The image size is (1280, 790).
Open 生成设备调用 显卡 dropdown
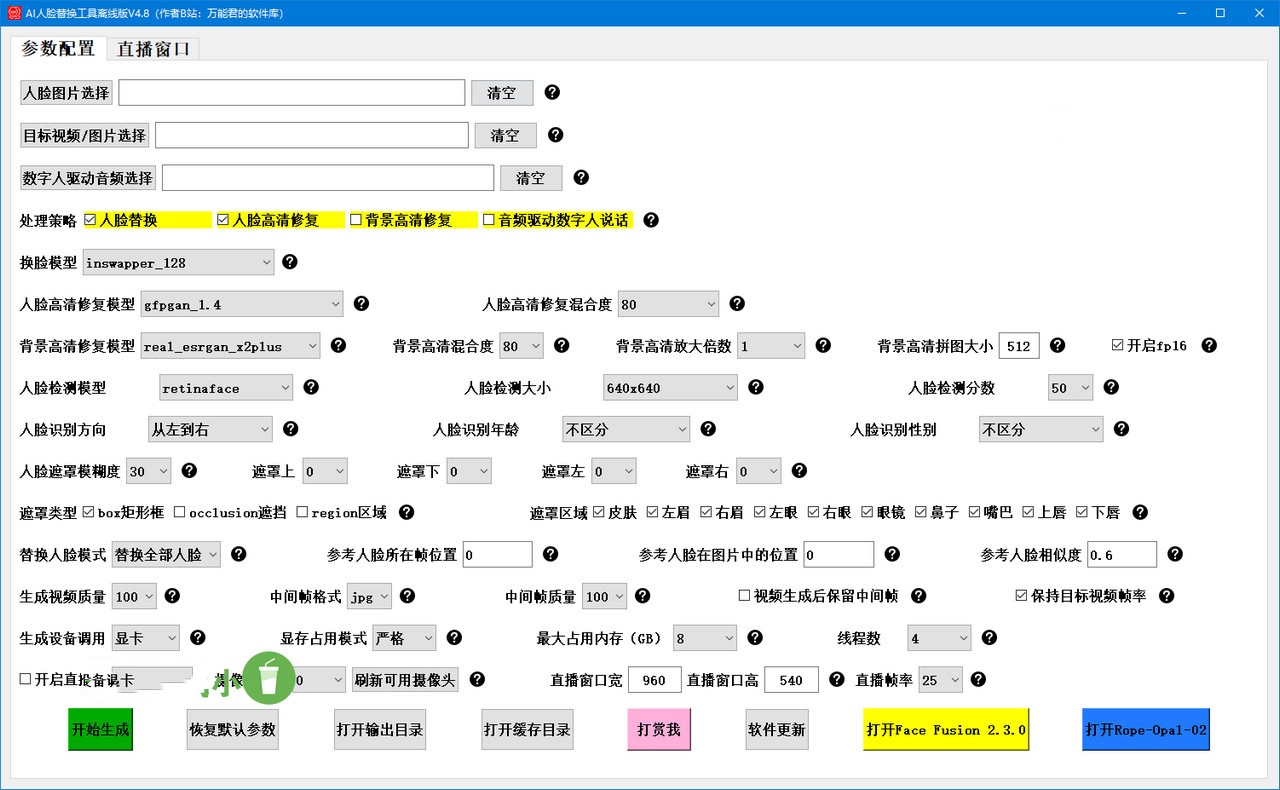[x=146, y=638]
